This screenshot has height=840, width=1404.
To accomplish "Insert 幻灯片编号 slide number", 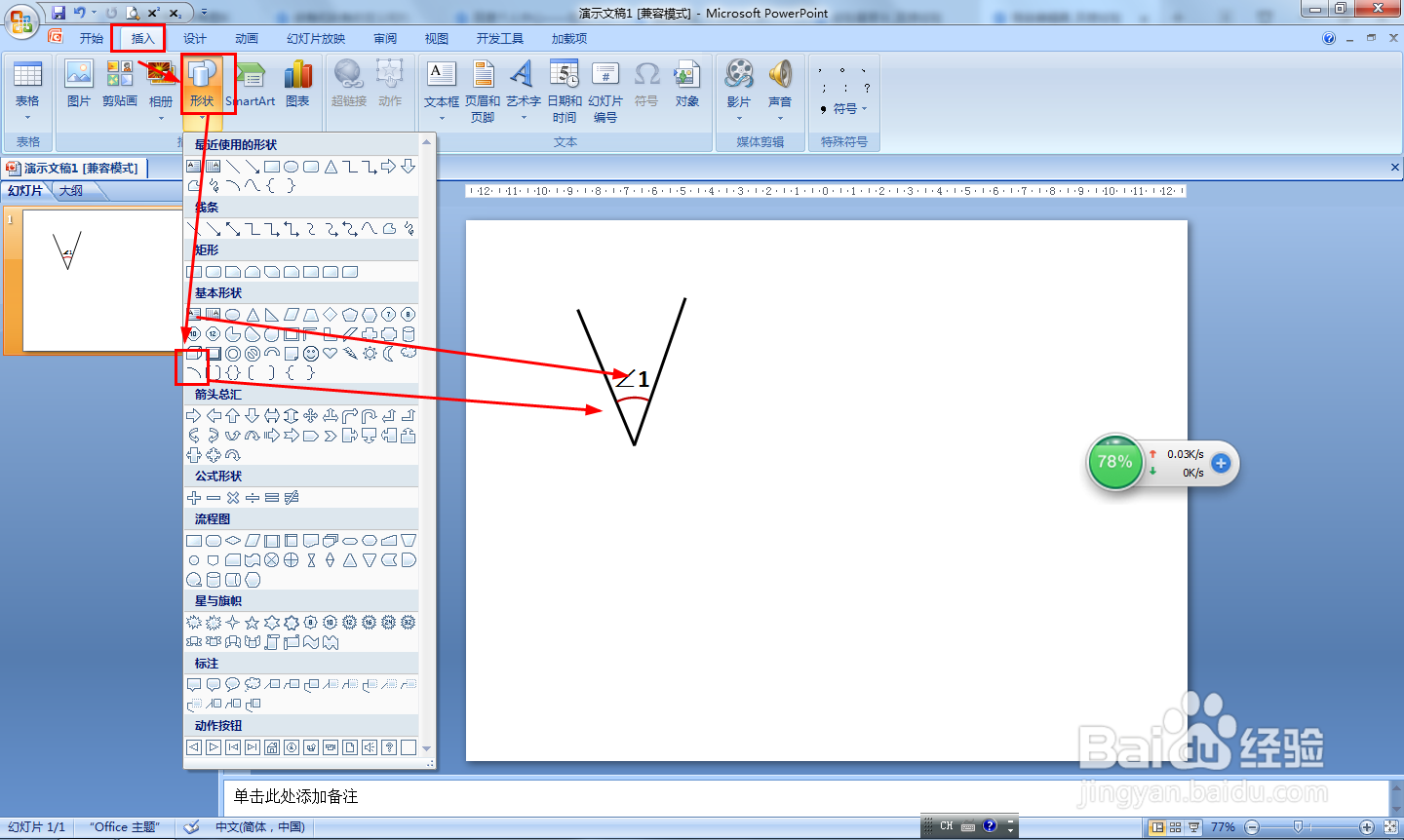I will click(x=605, y=91).
